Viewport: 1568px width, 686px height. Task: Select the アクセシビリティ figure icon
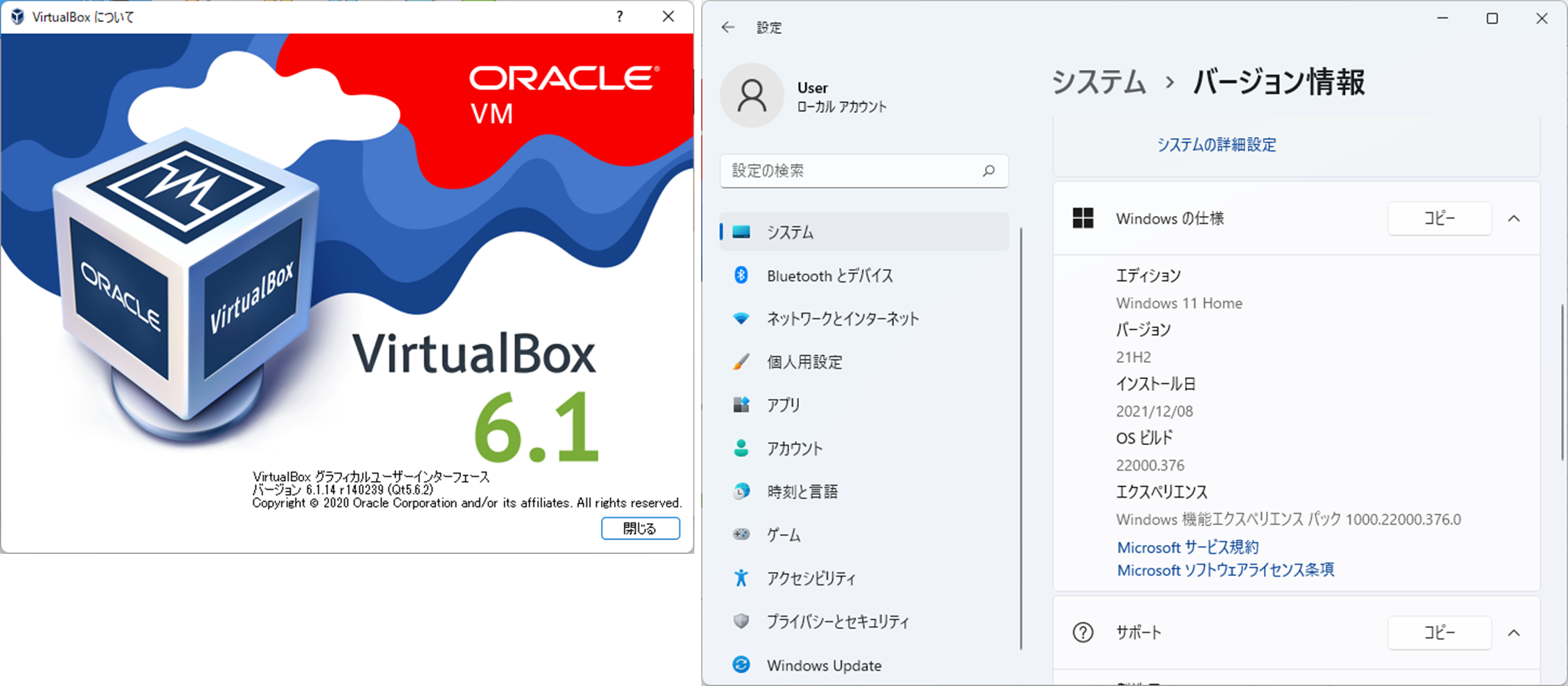click(741, 578)
